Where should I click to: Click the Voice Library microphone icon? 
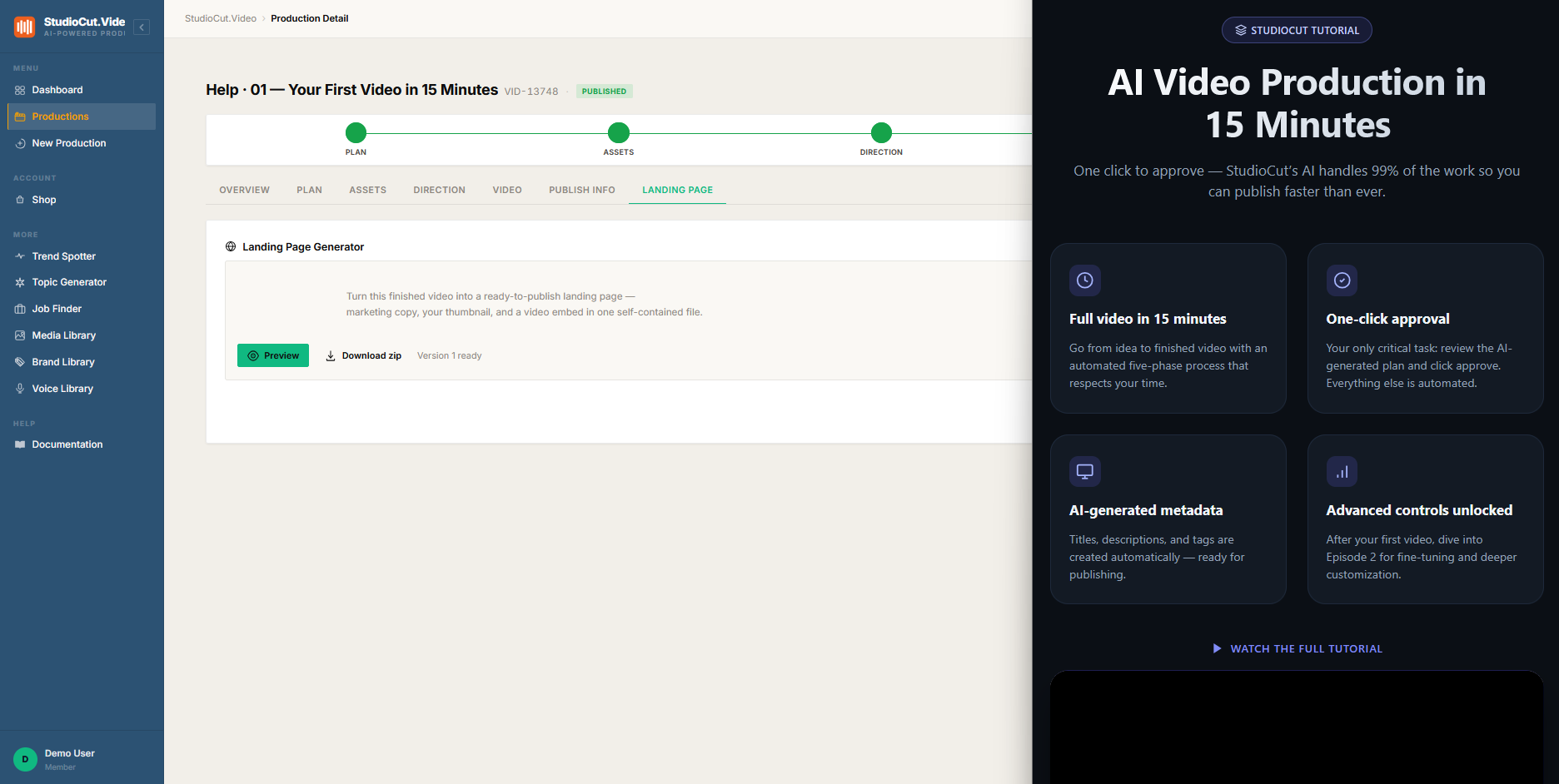coord(20,389)
